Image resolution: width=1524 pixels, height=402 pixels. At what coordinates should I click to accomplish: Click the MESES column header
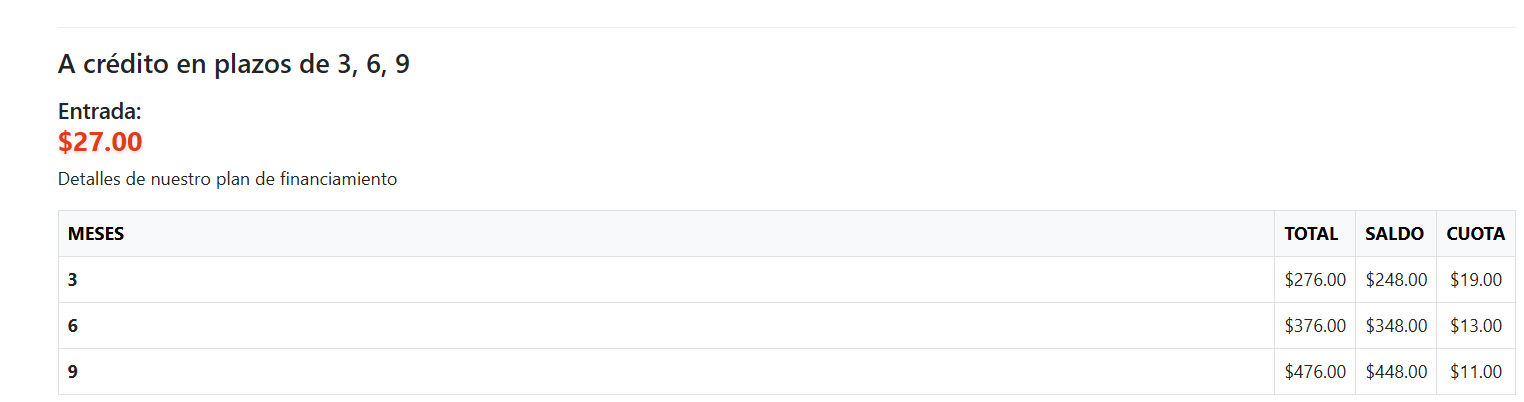(x=96, y=234)
